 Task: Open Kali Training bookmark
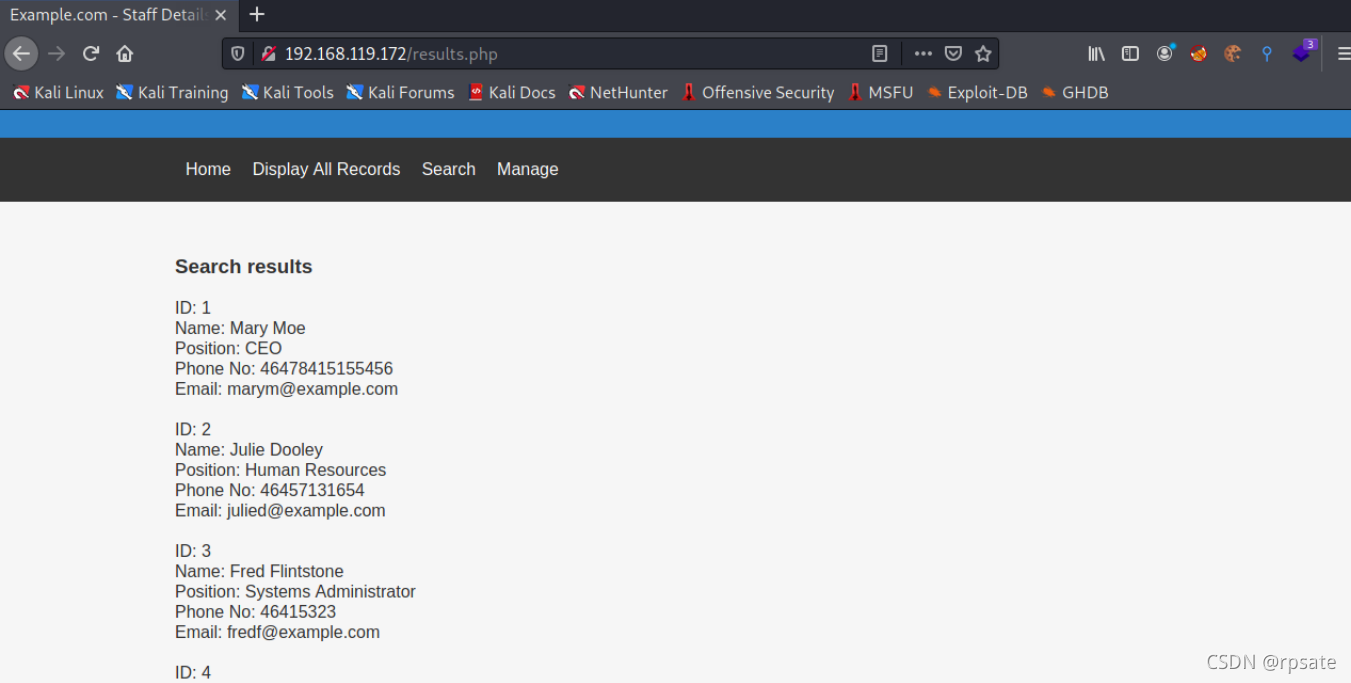pos(172,92)
